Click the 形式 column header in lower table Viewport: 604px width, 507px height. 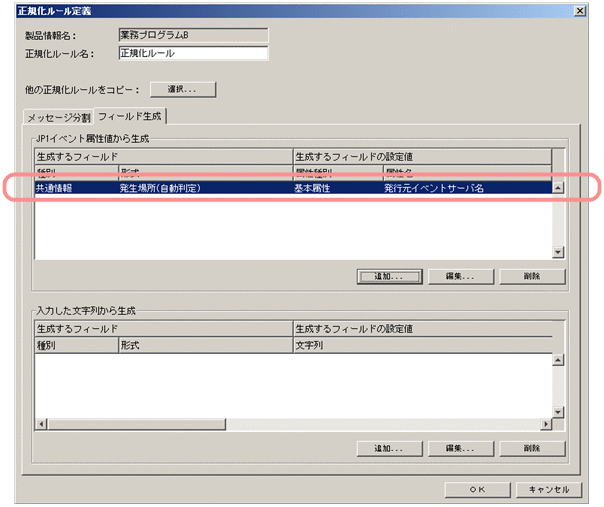[206, 345]
